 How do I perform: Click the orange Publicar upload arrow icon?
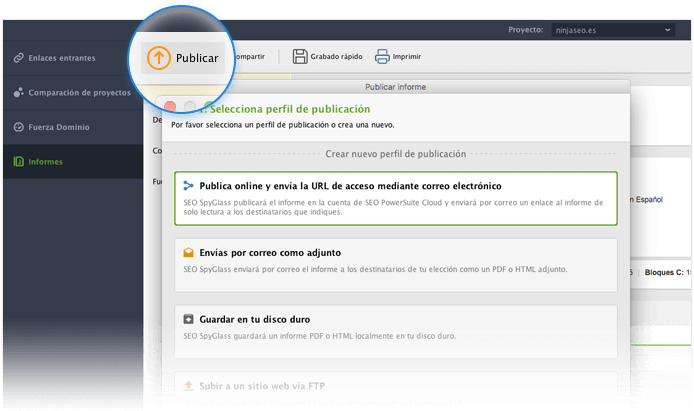(x=158, y=58)
